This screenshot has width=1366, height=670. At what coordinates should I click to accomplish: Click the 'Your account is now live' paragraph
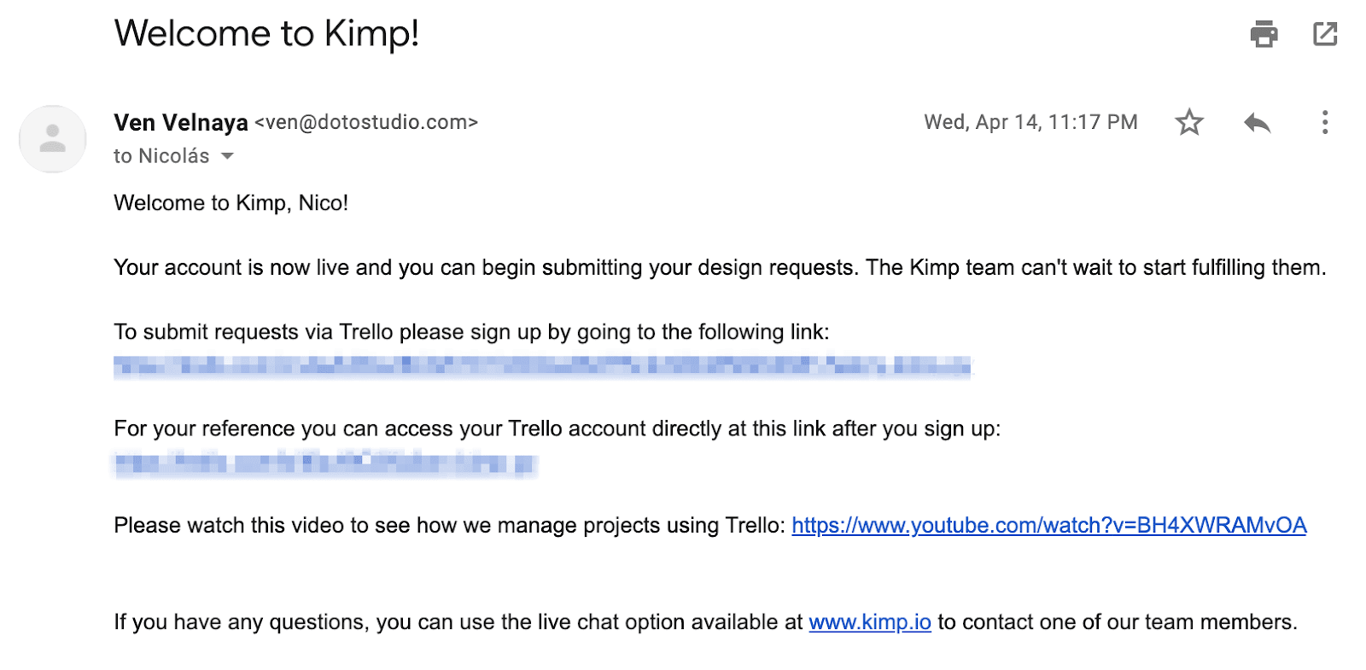click(719, 267)
